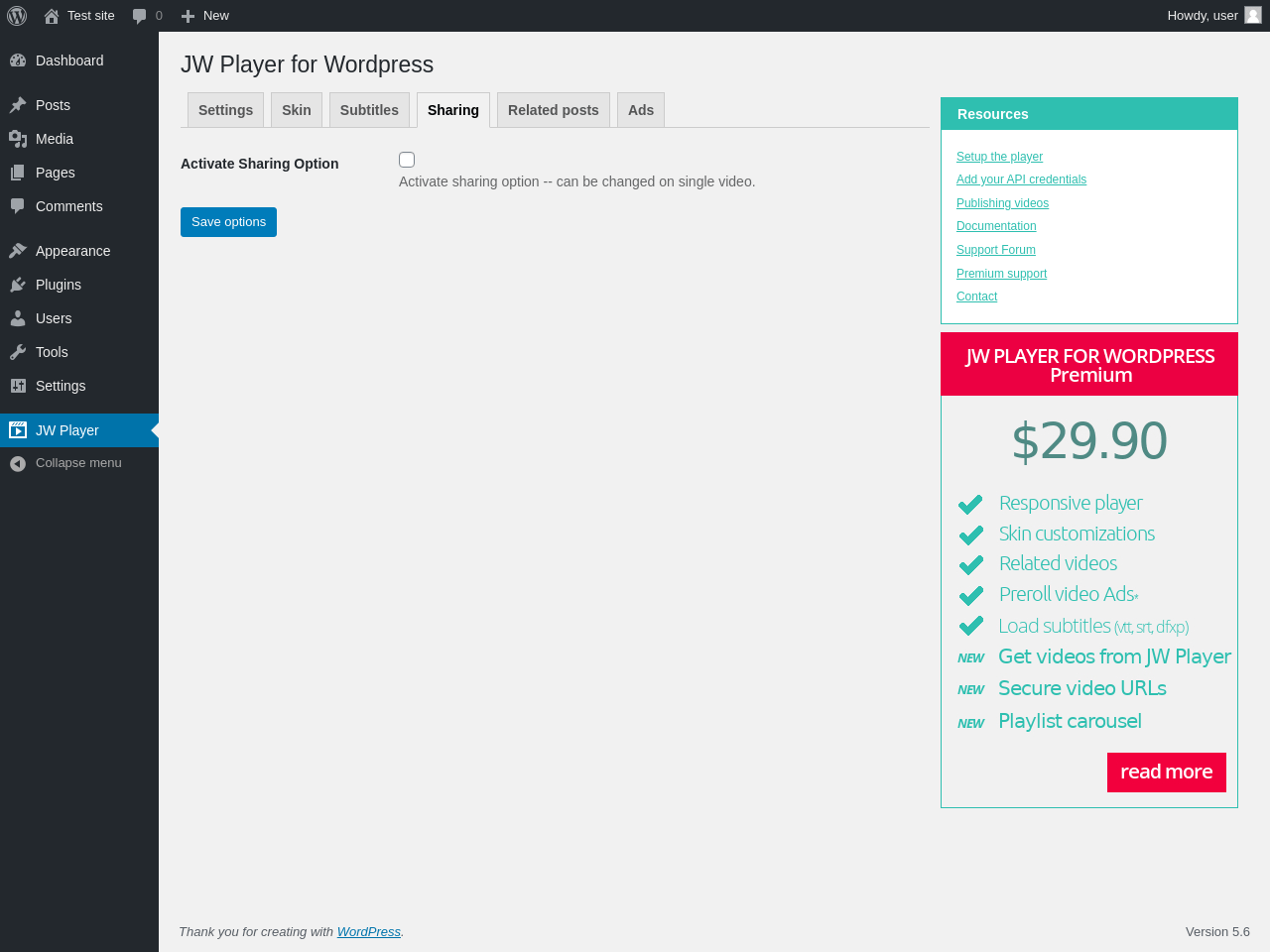This screenshot has height=952, width=1270.
Task: Click the Save options button
Action: 228,222
